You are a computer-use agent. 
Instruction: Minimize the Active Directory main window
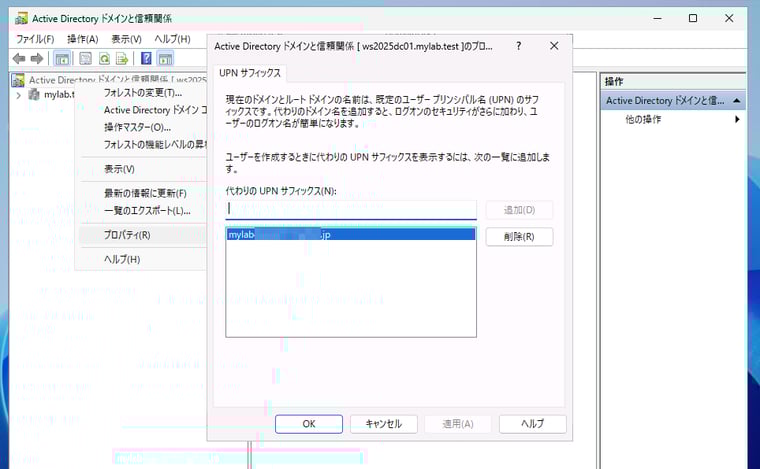coord(657,18)
